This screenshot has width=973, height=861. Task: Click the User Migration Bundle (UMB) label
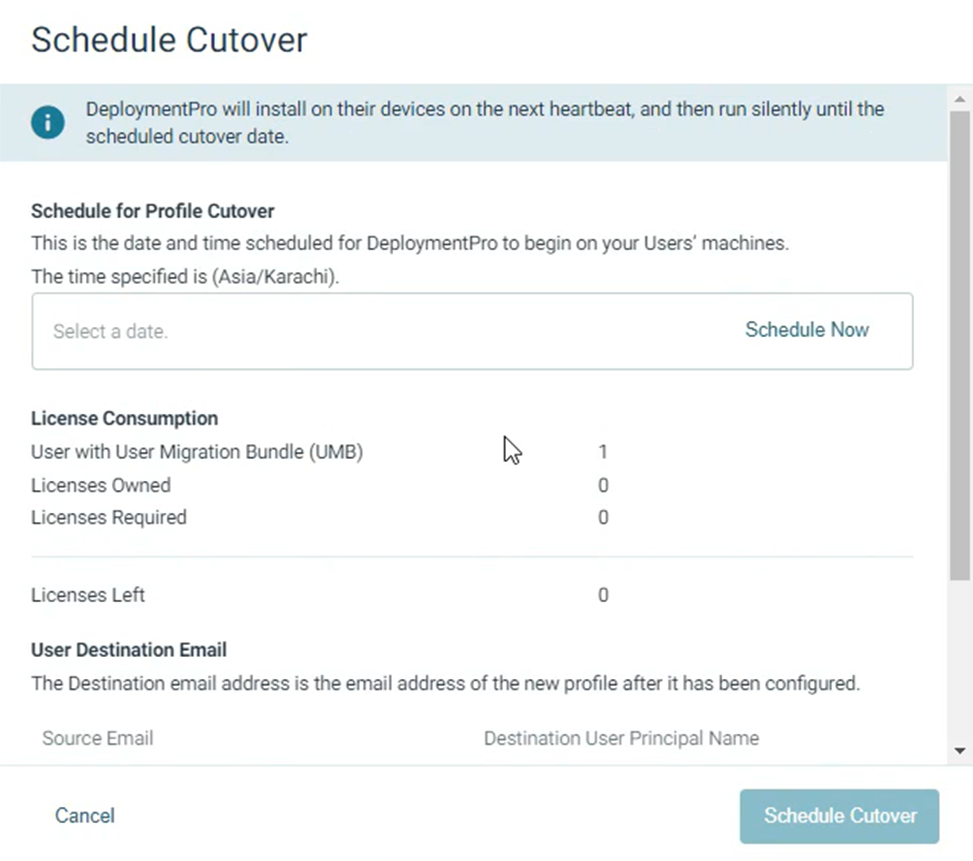point(197,452)
